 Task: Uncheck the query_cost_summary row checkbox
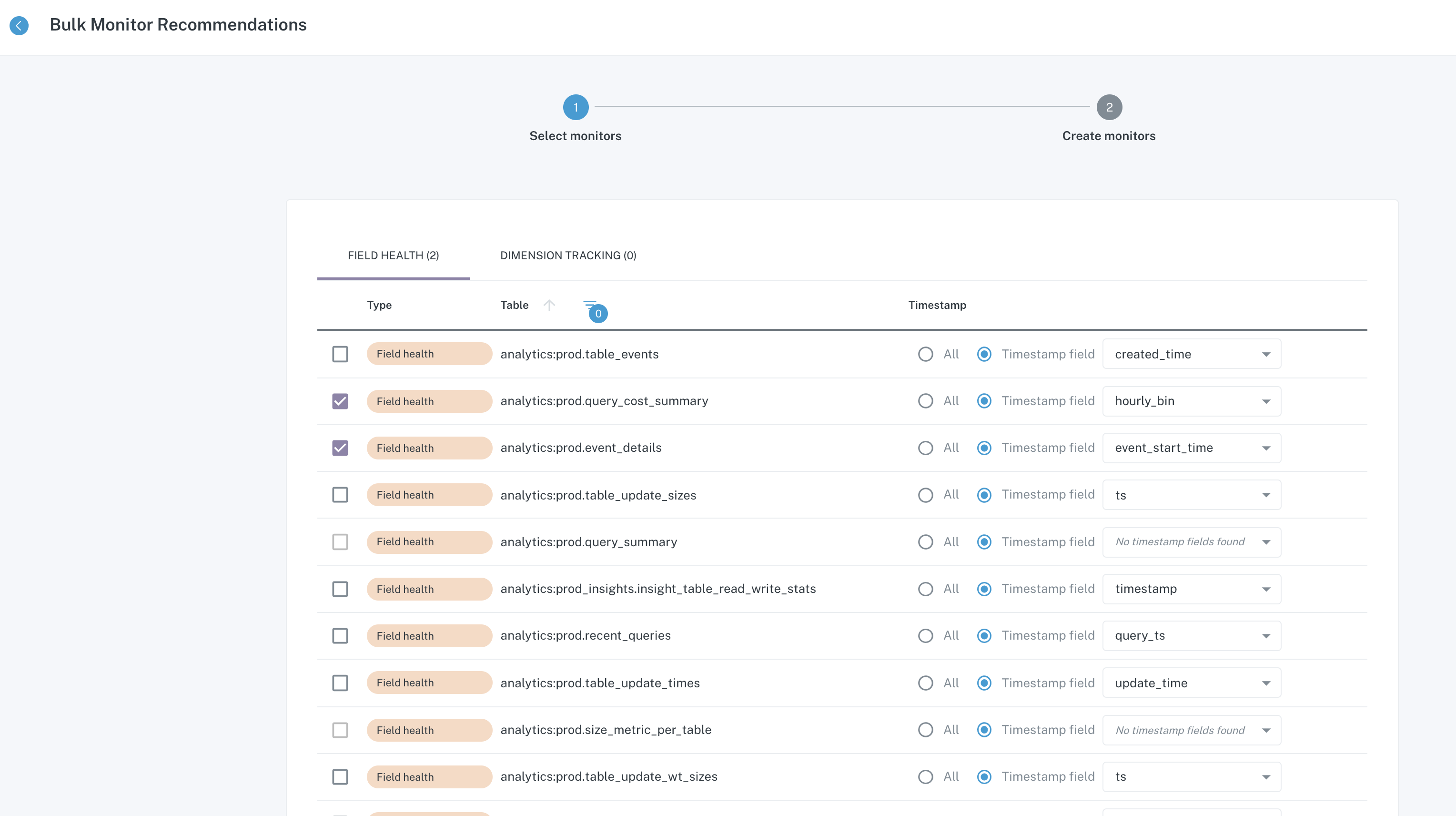340,401
